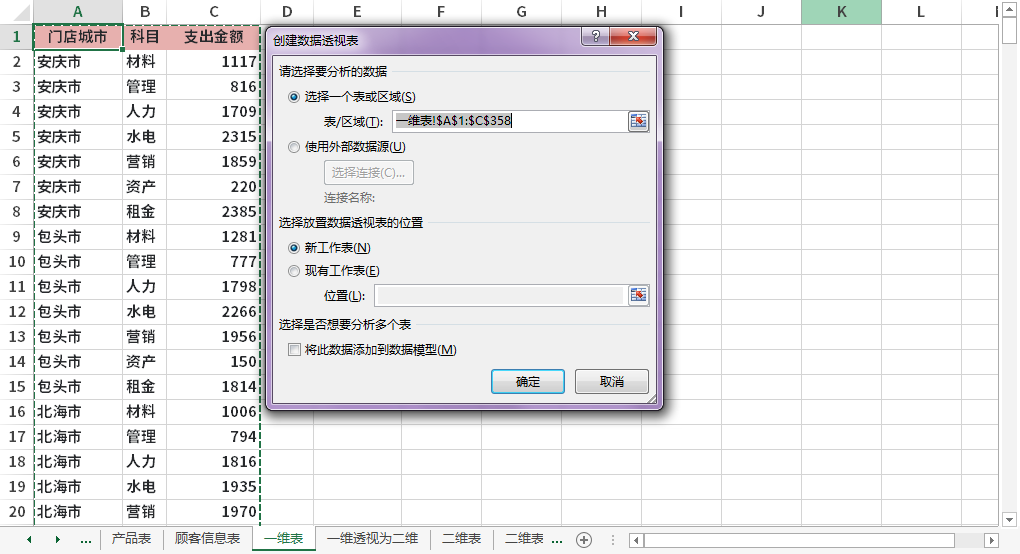
Task: Click sheet tab options dots near scrollbar
Action: (612, 540)
